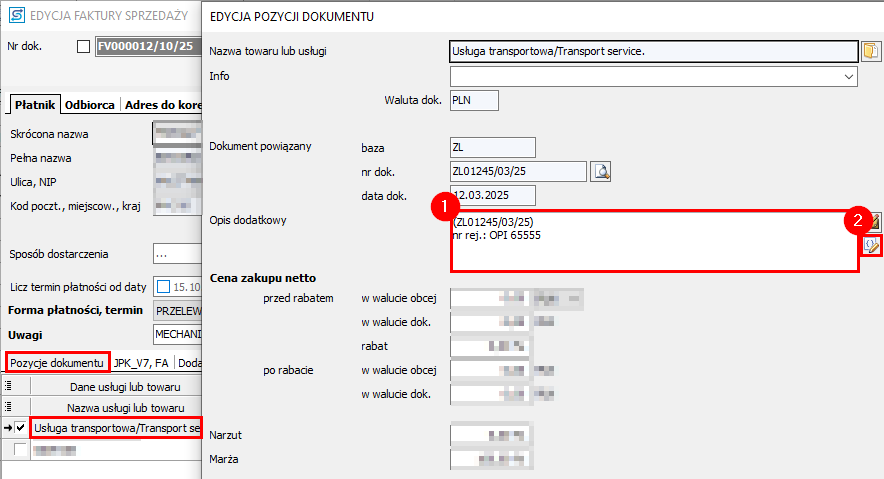The height and width of the screenshot is (479, 884).
Task: Select the Pozycje dokumentu tab
Action: [57, 362]
